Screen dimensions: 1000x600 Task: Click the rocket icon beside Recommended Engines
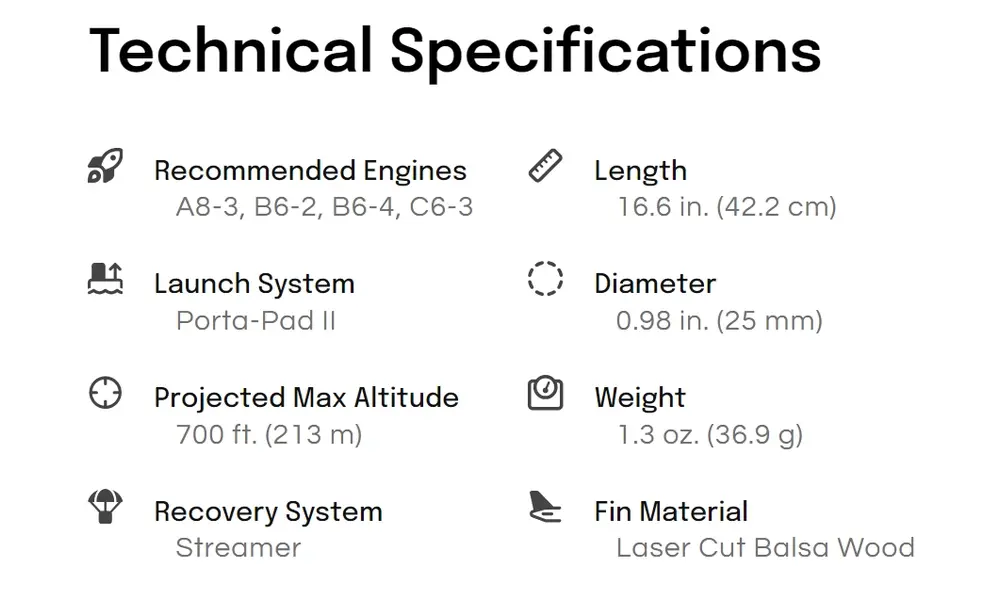[105, 166]
